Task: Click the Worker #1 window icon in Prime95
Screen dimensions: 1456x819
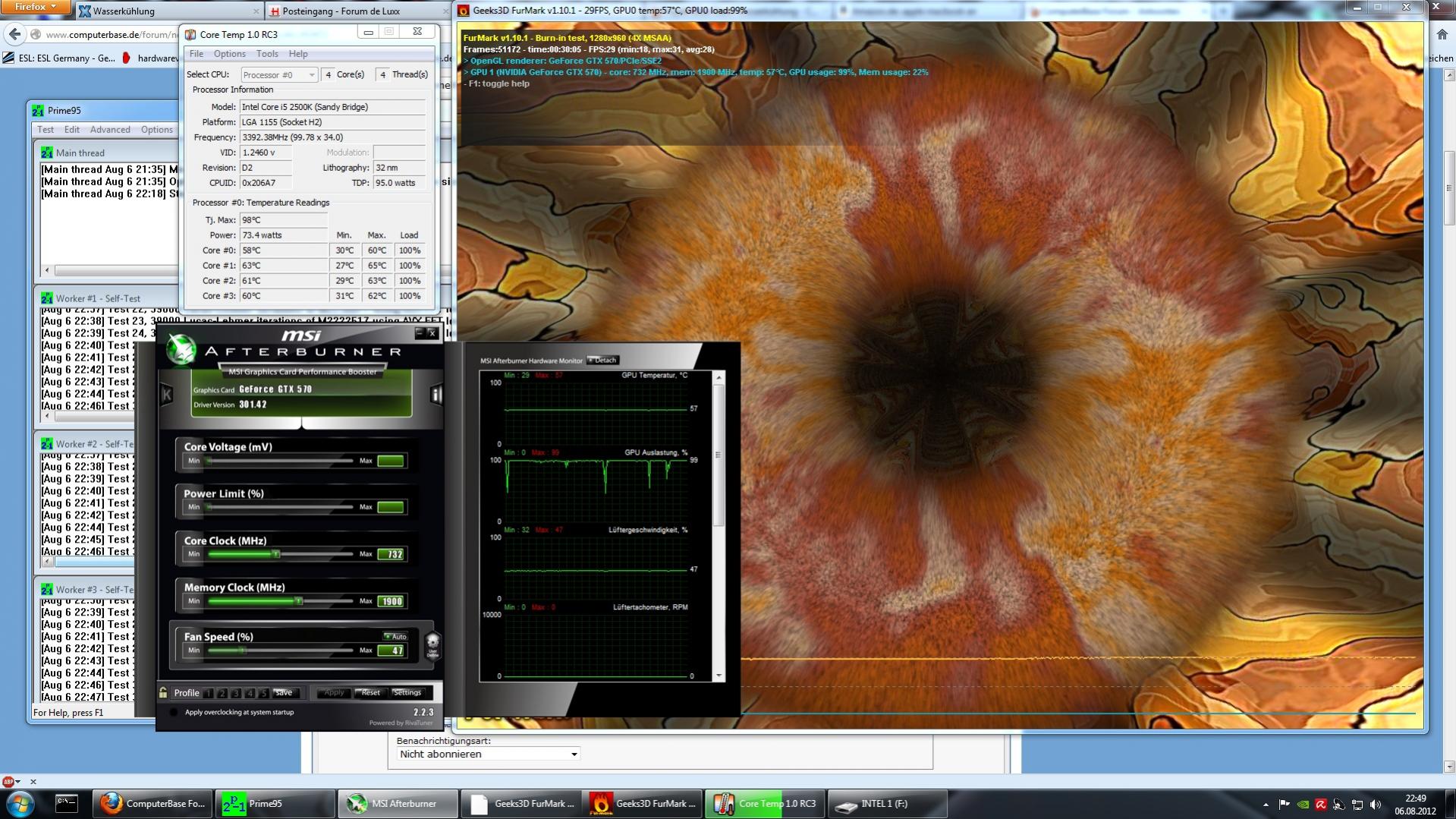Action: (x=47, y=298)
